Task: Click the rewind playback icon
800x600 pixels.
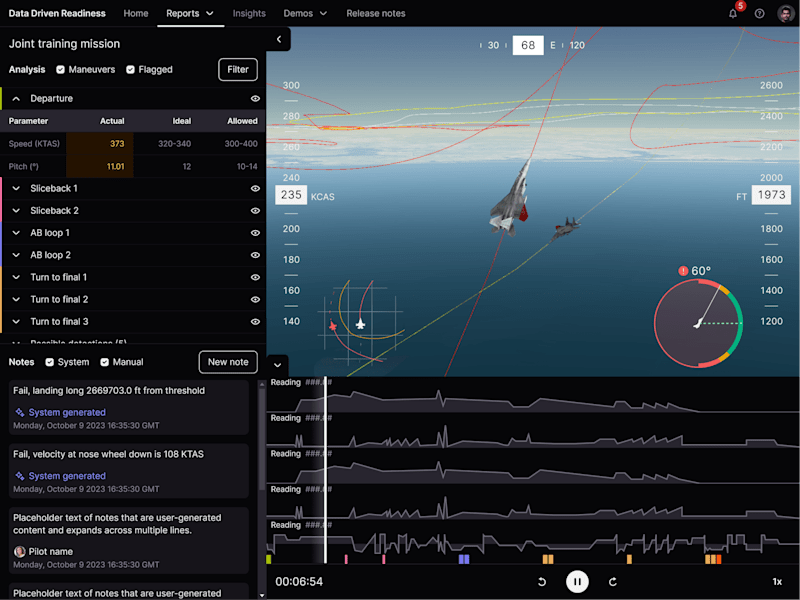Action: click(542, 582)
